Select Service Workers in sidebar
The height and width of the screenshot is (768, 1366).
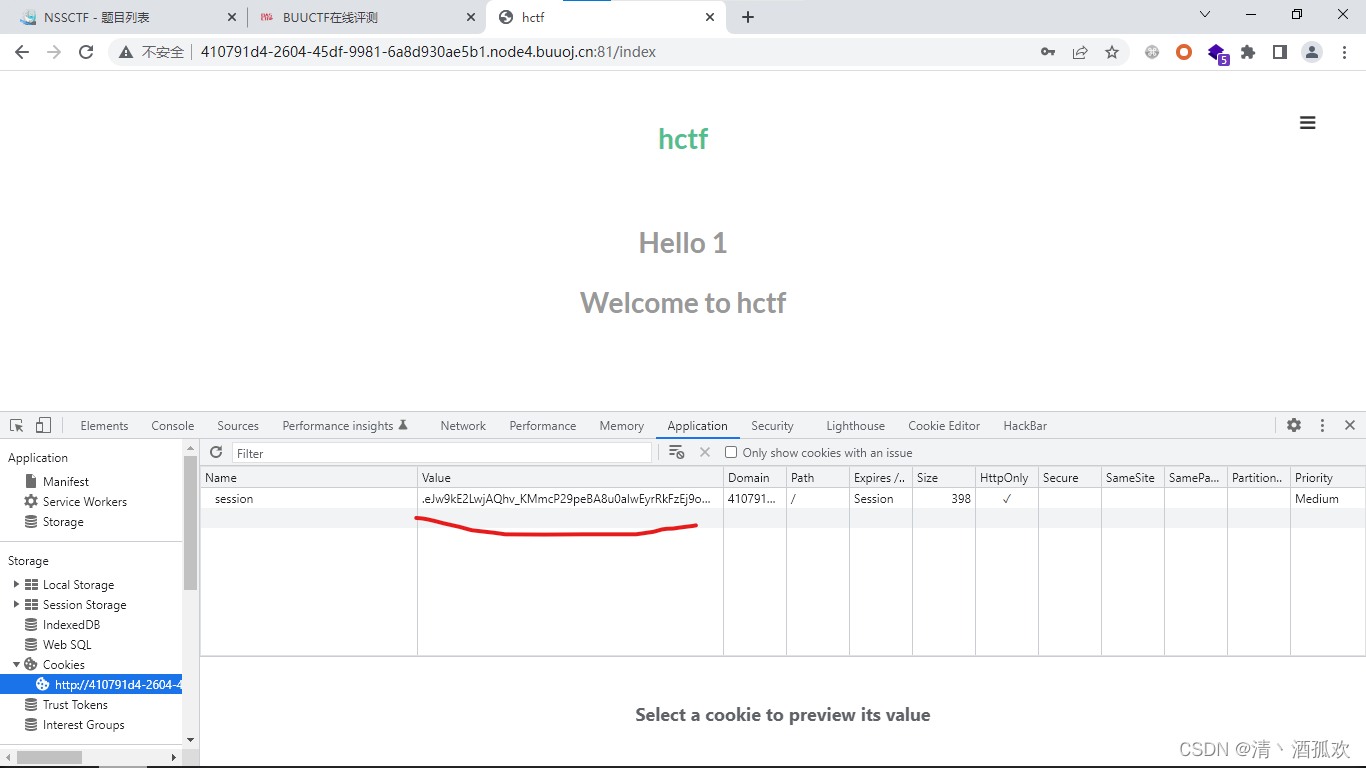pos(85,501)
